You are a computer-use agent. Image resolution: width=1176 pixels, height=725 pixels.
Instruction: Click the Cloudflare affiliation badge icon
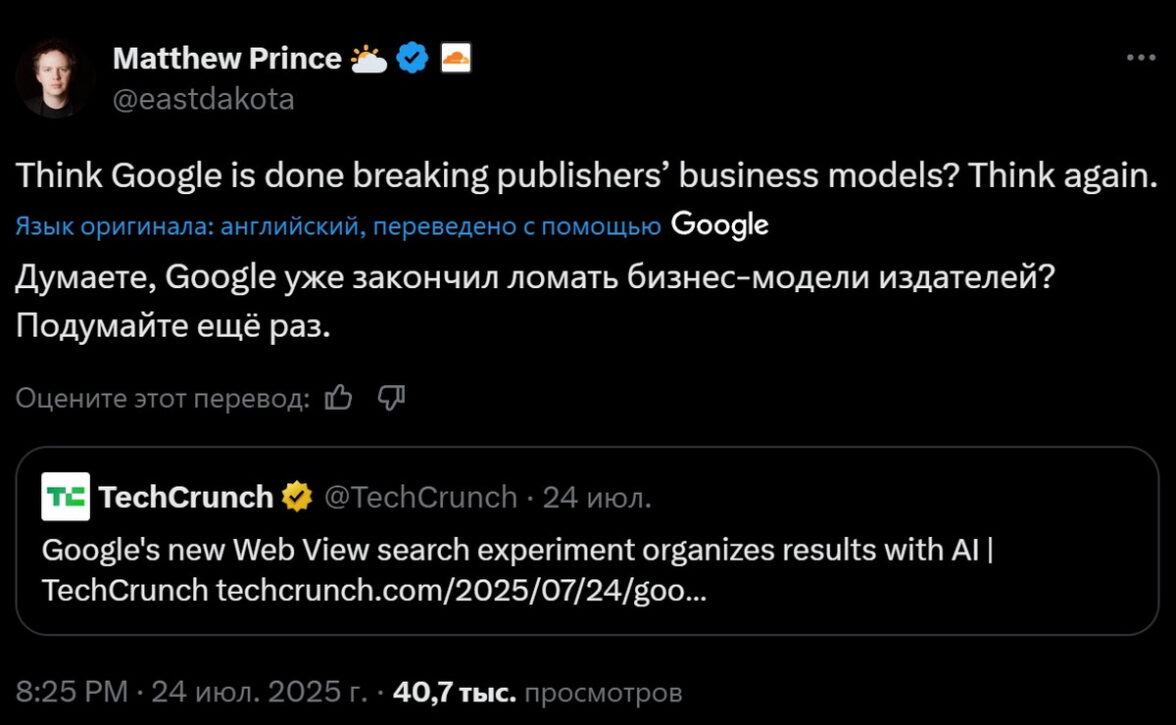click(x=456, y=58)
